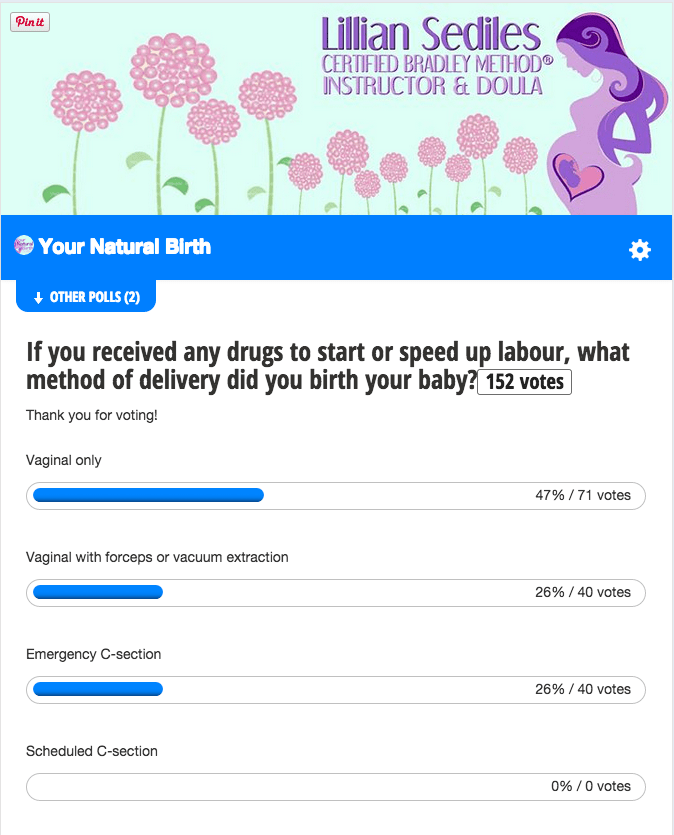The image size is (674, 835).
Task: Select the "Vaginal only" option label
Action: 64,461
